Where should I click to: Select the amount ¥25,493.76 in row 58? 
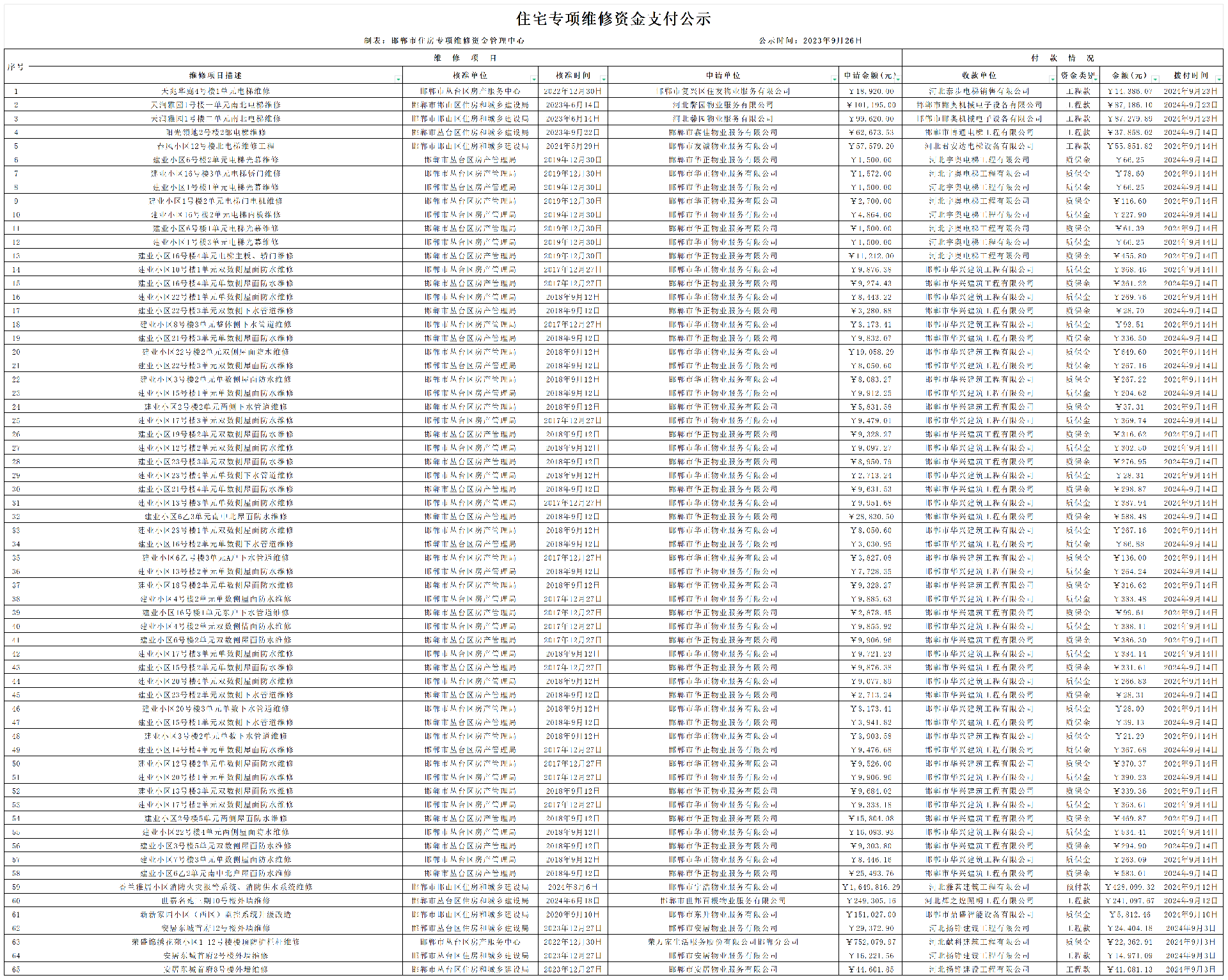(x=870, y=873)
